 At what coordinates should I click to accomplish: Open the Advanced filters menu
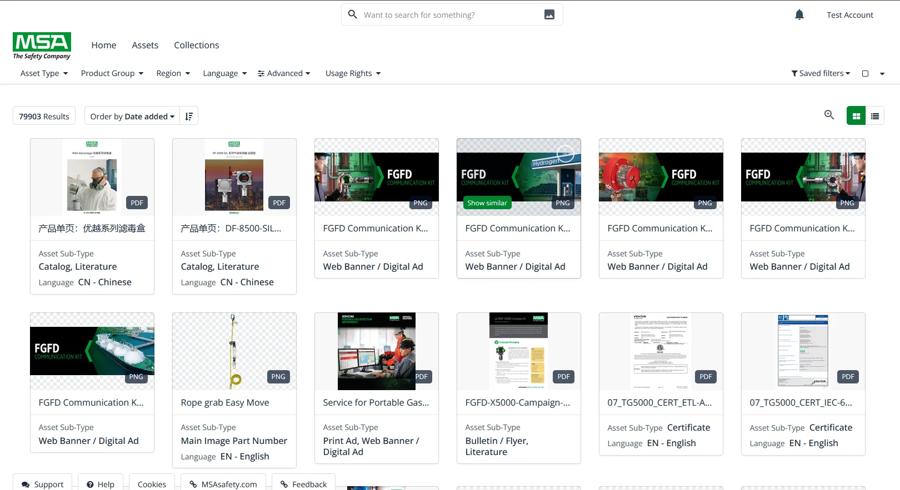[x=284, y=73]
